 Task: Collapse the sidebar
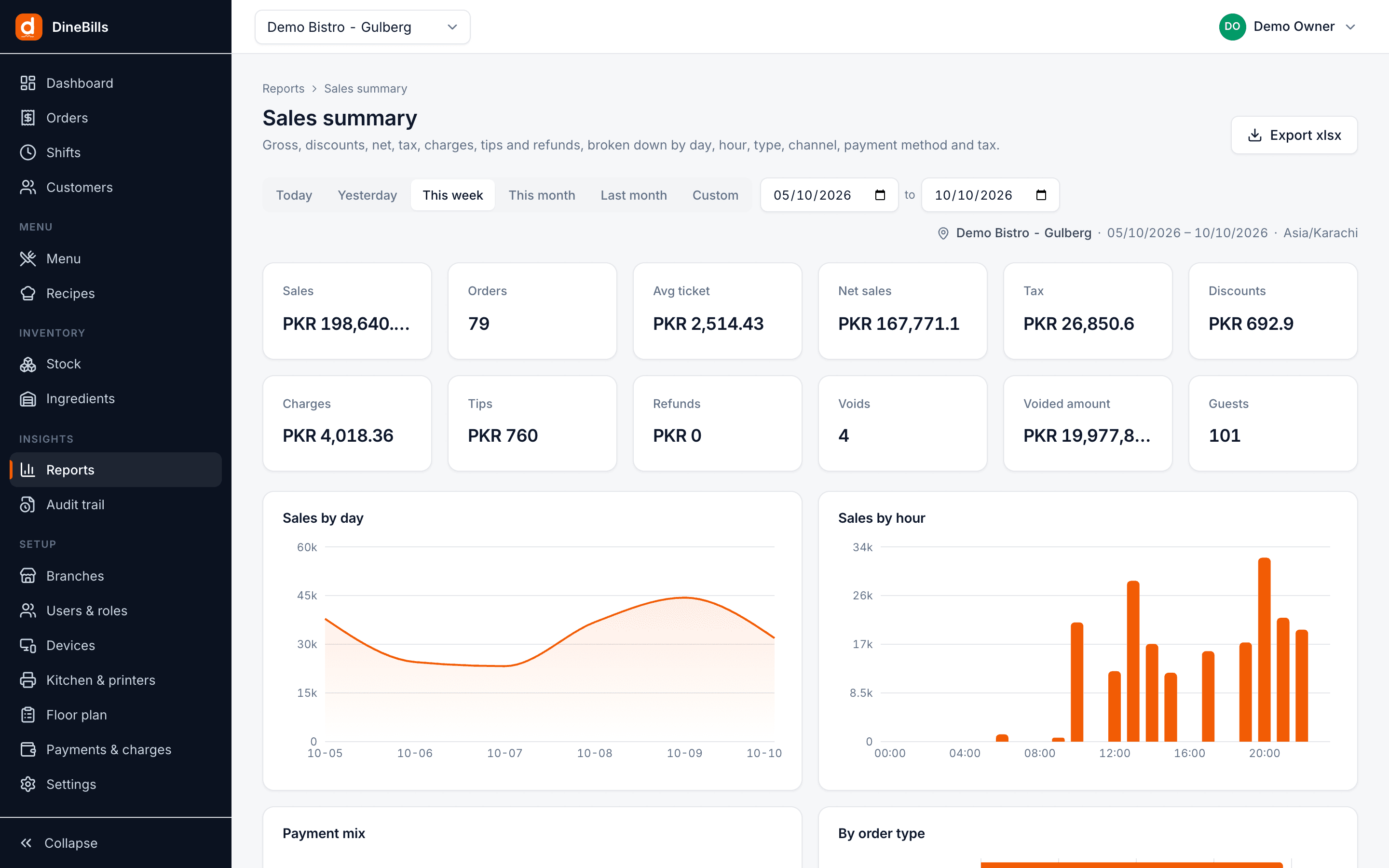[x=115, y=843]
